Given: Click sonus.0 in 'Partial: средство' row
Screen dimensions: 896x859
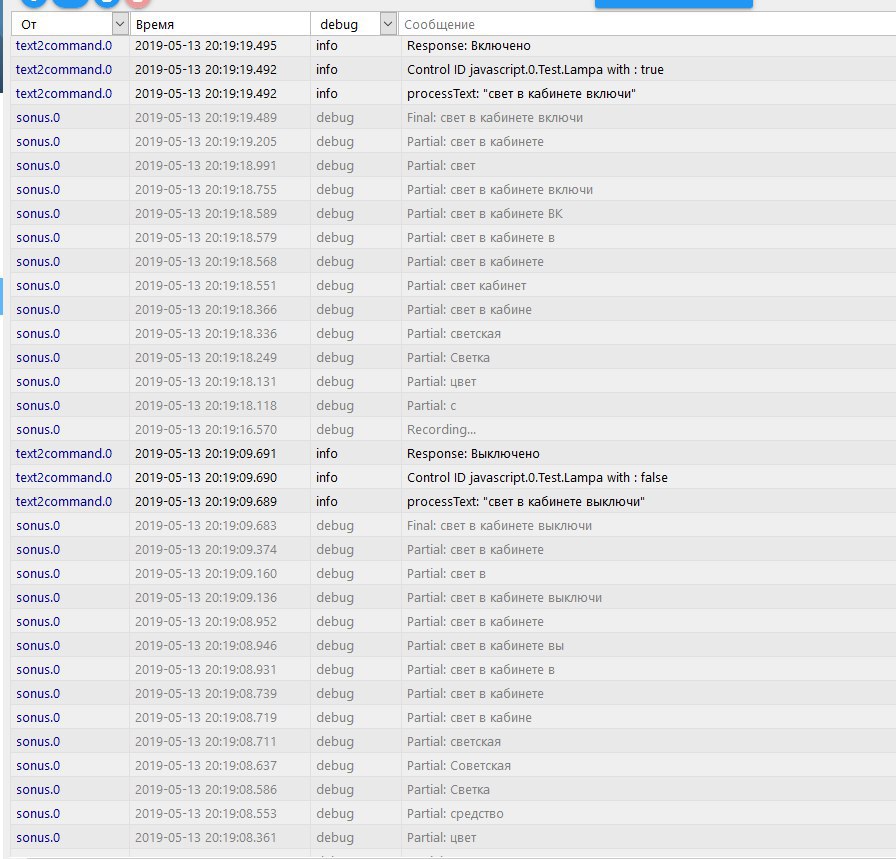Looking at the screenshot, I should click(x=38, y=814).
